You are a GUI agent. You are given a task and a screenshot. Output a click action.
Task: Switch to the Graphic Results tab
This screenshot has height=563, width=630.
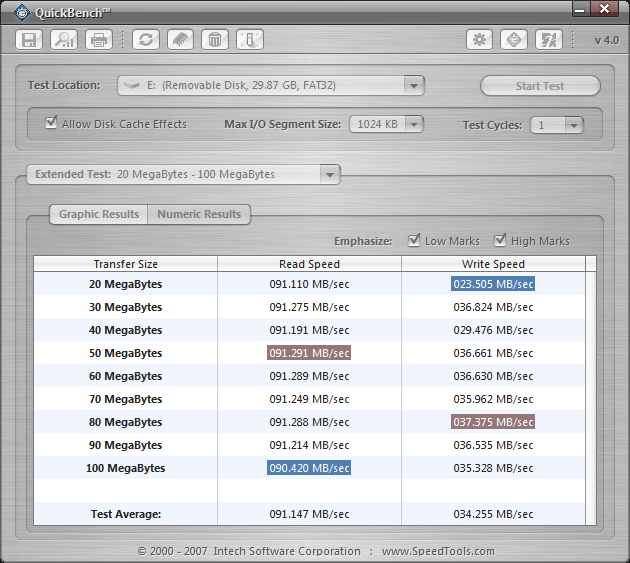point(98,214)
